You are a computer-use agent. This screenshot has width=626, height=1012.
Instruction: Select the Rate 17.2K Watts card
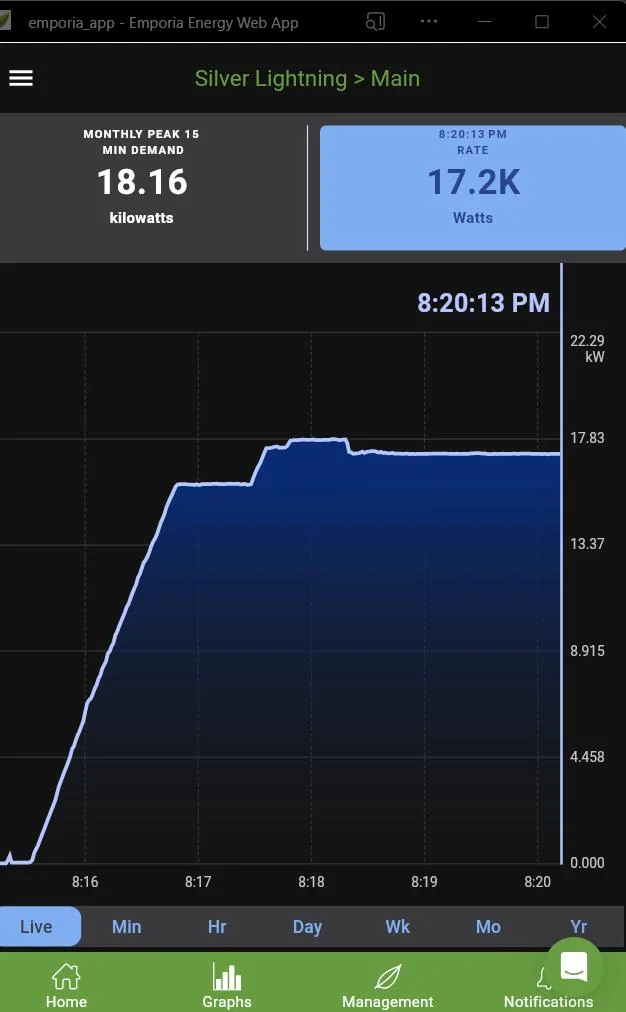pos(472,187)
